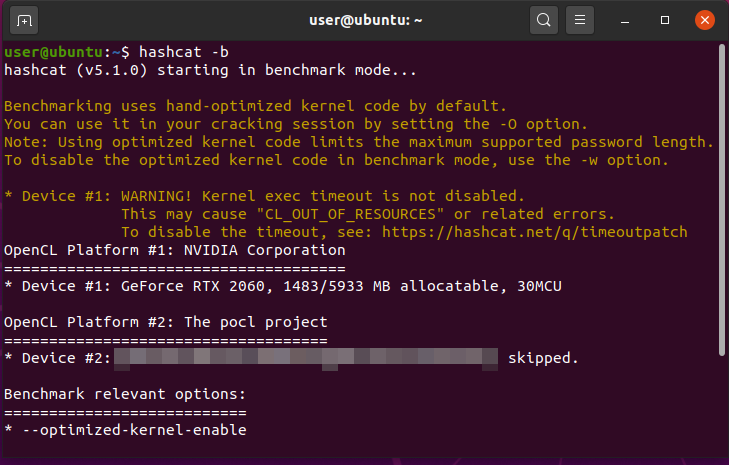Click the "Benchmark relevant options:" heading
729x465 pixels.
coord(125,394)
